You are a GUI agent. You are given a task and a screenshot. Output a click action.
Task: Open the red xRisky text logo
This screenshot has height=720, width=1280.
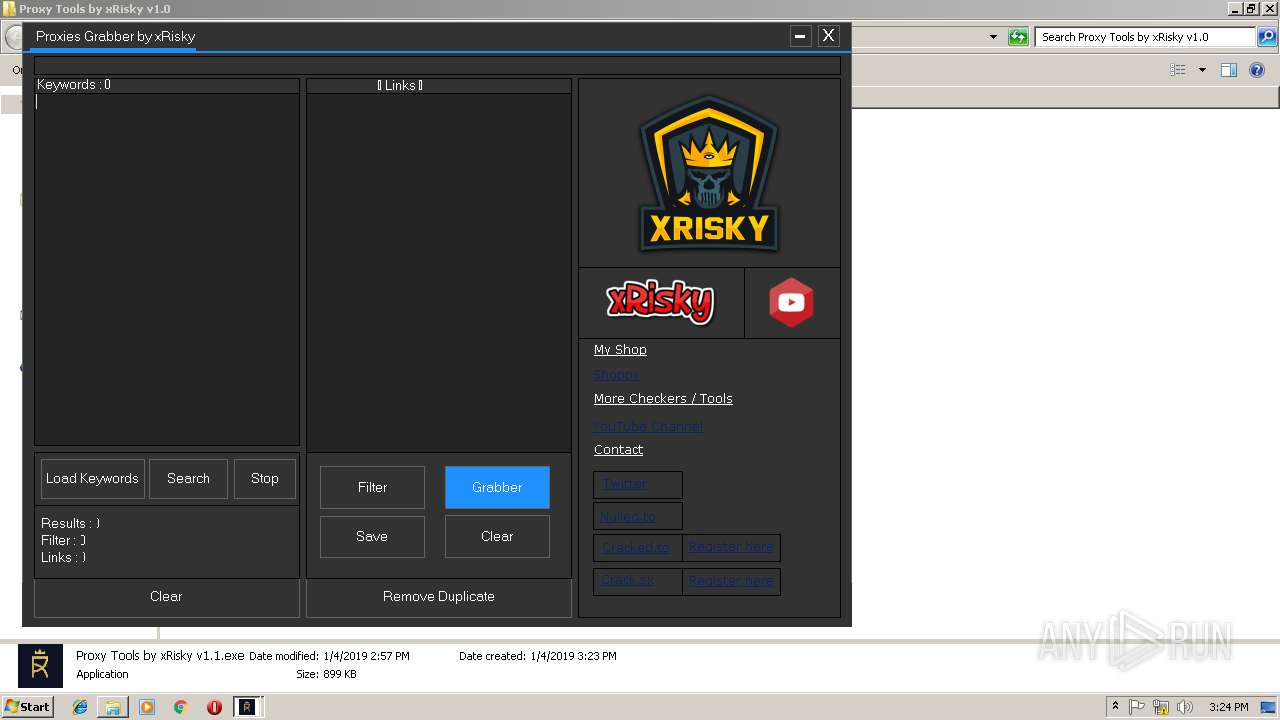click(x=660, y=302)
